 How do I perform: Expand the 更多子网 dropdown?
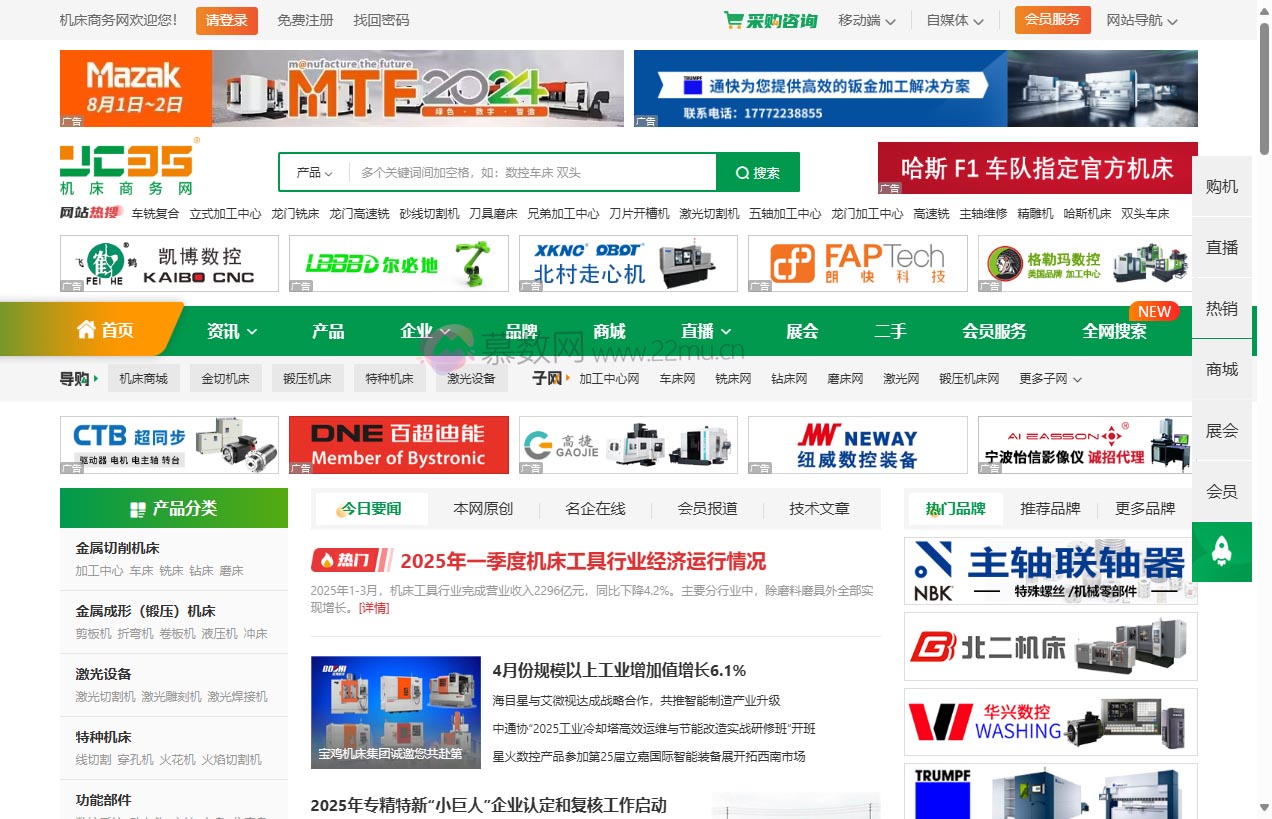click(x=1043, y=379)
